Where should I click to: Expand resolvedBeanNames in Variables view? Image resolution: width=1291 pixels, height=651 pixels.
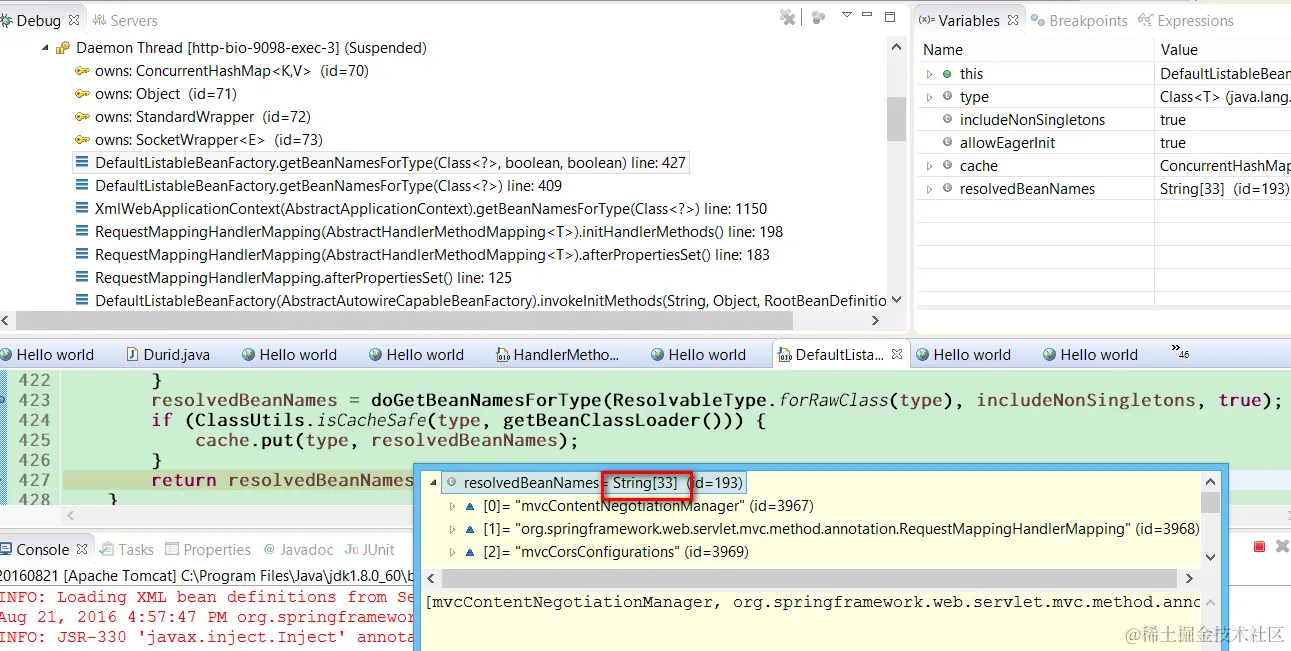click(929, 189)
